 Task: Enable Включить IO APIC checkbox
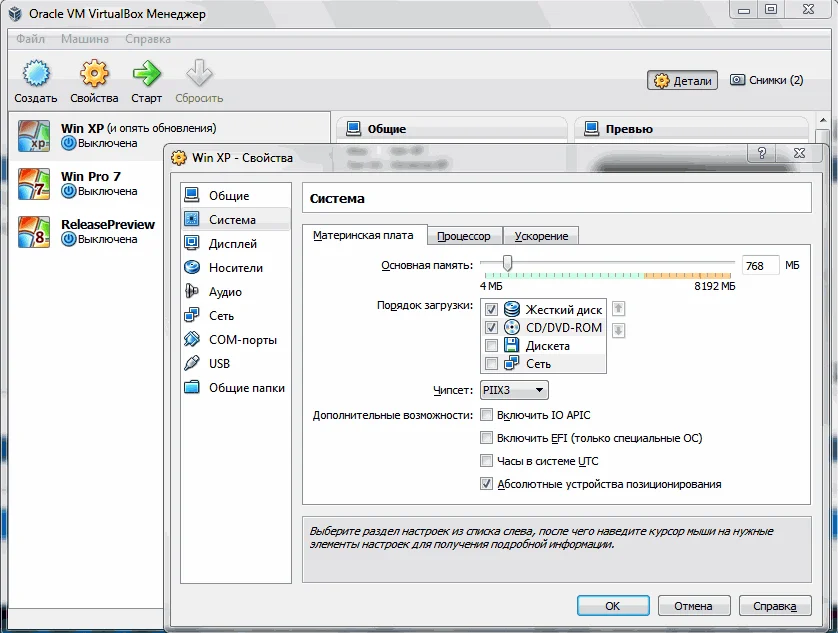(486, 415)
